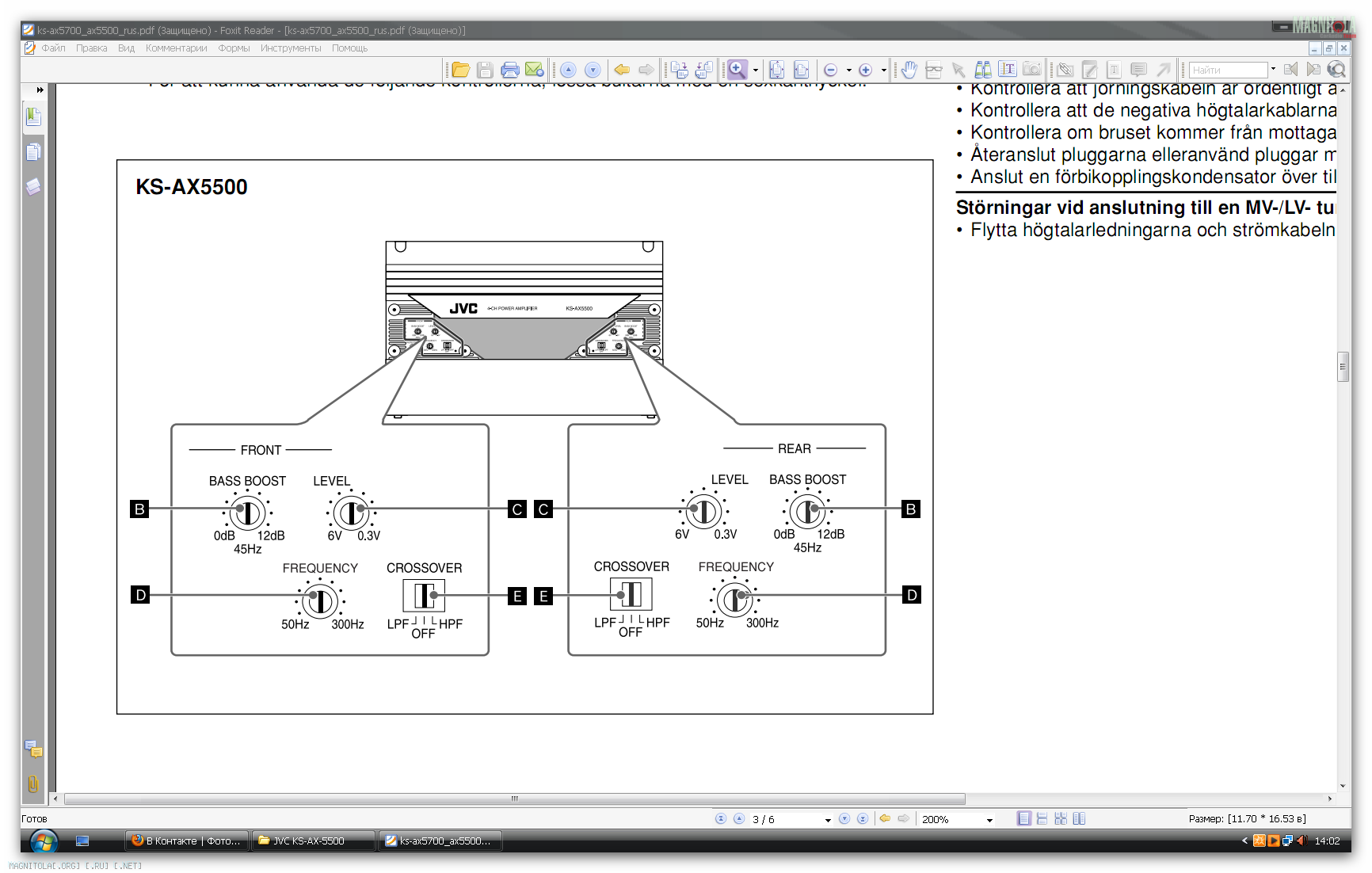Click in the Найти search field
1372x873 pixels.
[x=1228, y=70]
